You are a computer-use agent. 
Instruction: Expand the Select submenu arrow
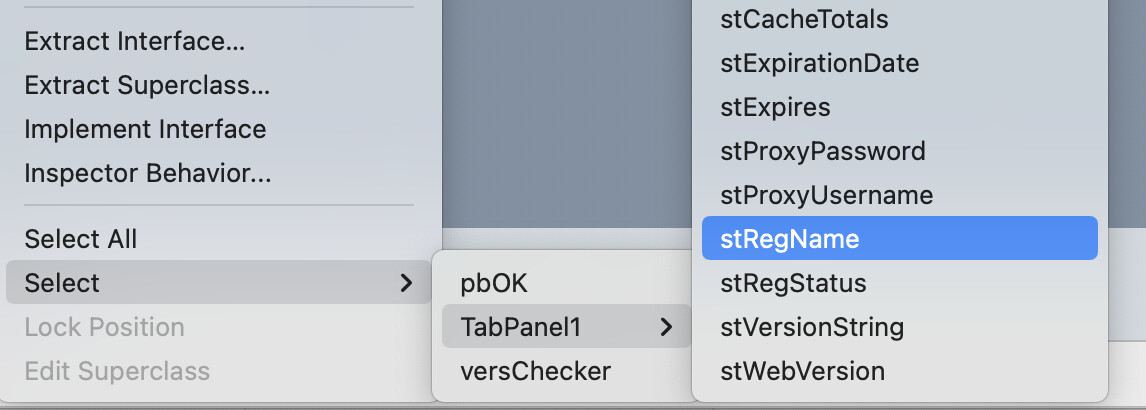click(406, 284)
